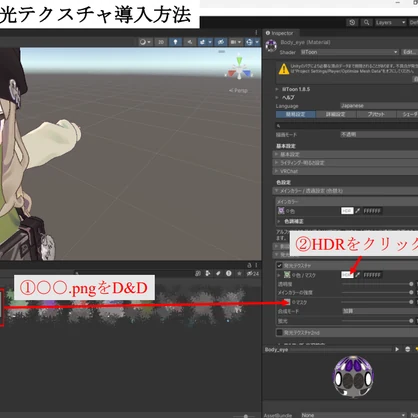
Task: Click main color texture thumbnail slot
Action: [x=281, y=211]
